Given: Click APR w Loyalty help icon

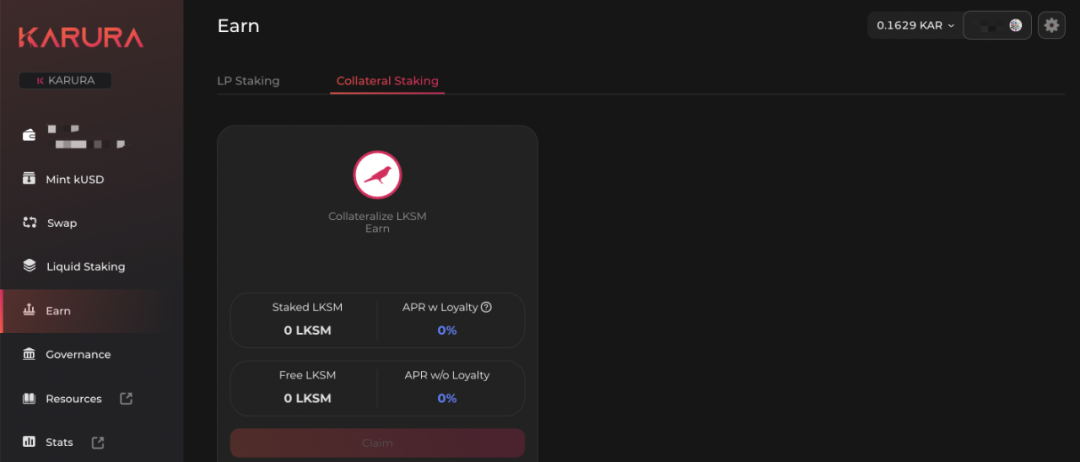Looking at the screenshot, I should (x=486, y=307).
